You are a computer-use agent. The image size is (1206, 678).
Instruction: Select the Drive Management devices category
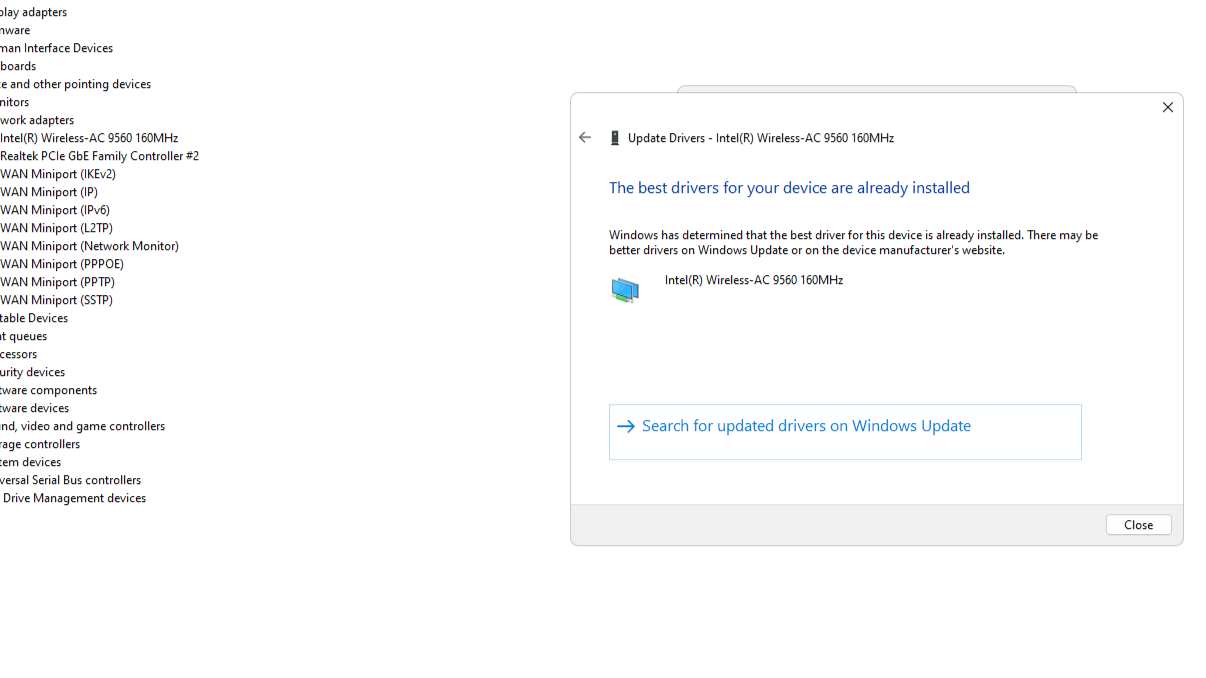pos(73,498)
